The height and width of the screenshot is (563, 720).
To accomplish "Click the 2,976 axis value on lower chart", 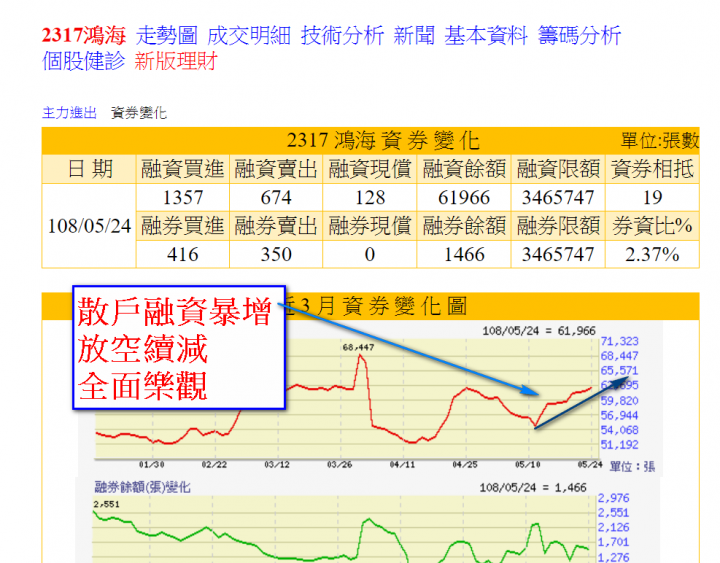I will click(x=613, y=498).
